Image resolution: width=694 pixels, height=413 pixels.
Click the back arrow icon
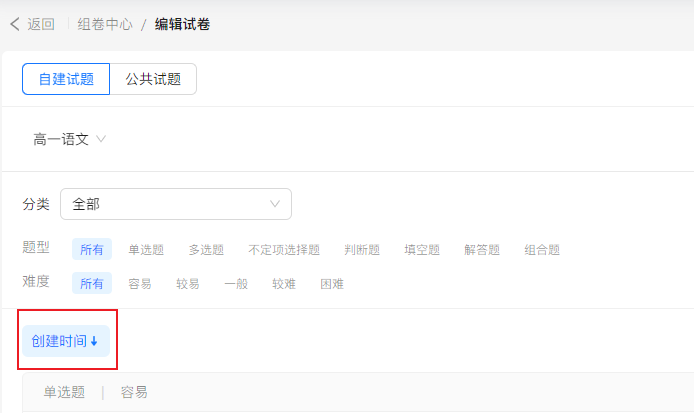(x=15, y=24)
